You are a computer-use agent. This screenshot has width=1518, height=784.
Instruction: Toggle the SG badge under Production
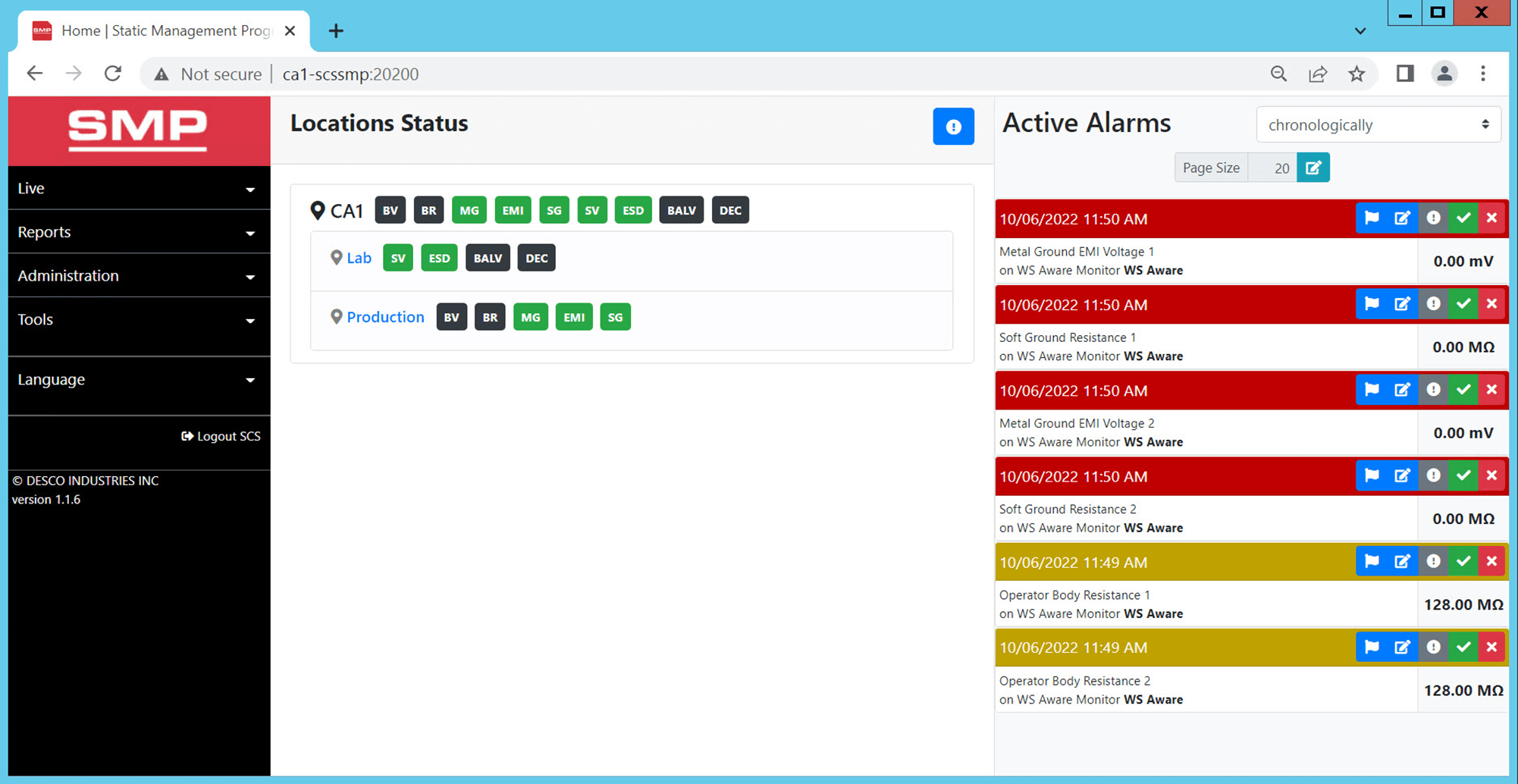pyautogui.click(x=615, y=316)
